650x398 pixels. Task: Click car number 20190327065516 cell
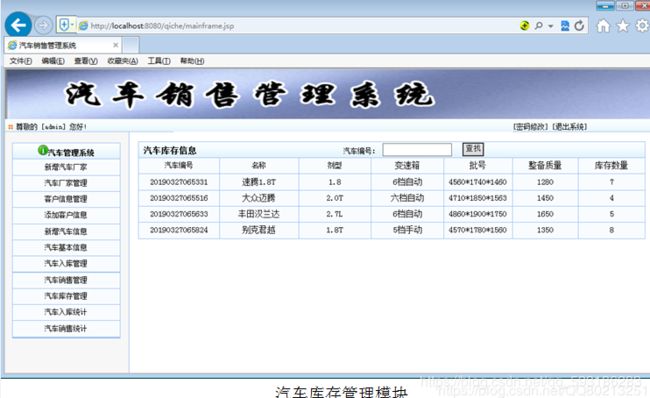179,198
